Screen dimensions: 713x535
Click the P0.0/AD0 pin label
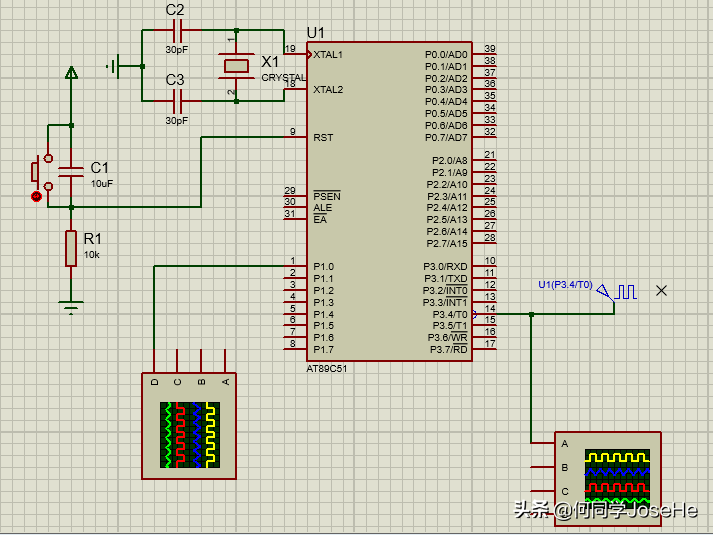pos(446,55)
